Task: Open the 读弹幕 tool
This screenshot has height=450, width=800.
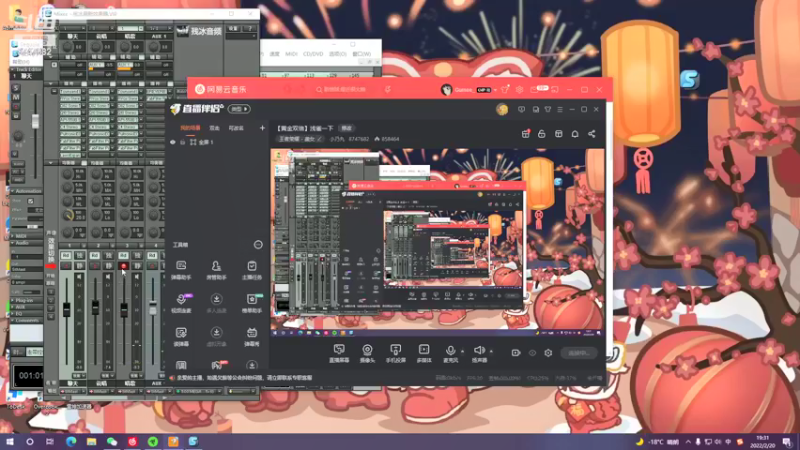Action: pos(181,337)
